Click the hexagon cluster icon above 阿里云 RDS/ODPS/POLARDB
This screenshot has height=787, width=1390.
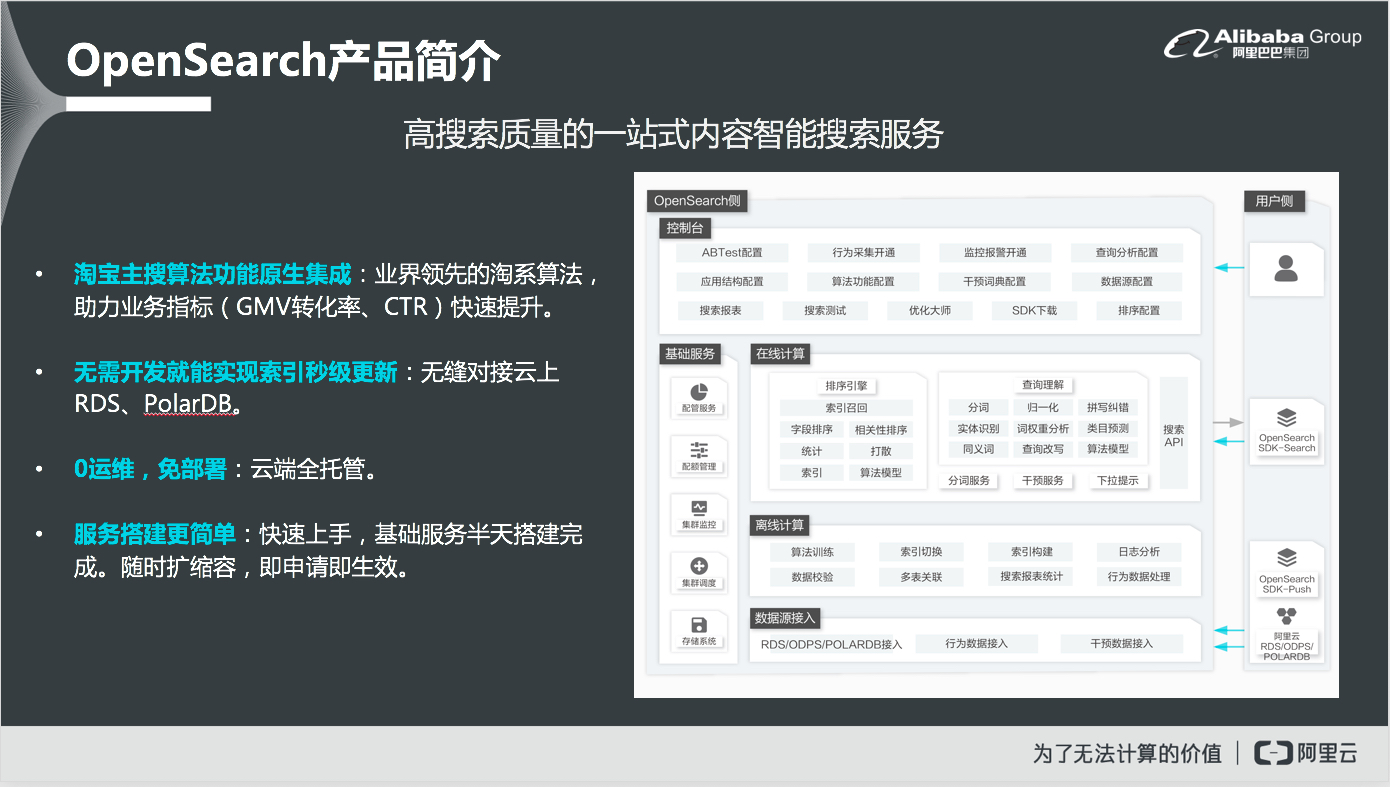tap(1286, 616)
